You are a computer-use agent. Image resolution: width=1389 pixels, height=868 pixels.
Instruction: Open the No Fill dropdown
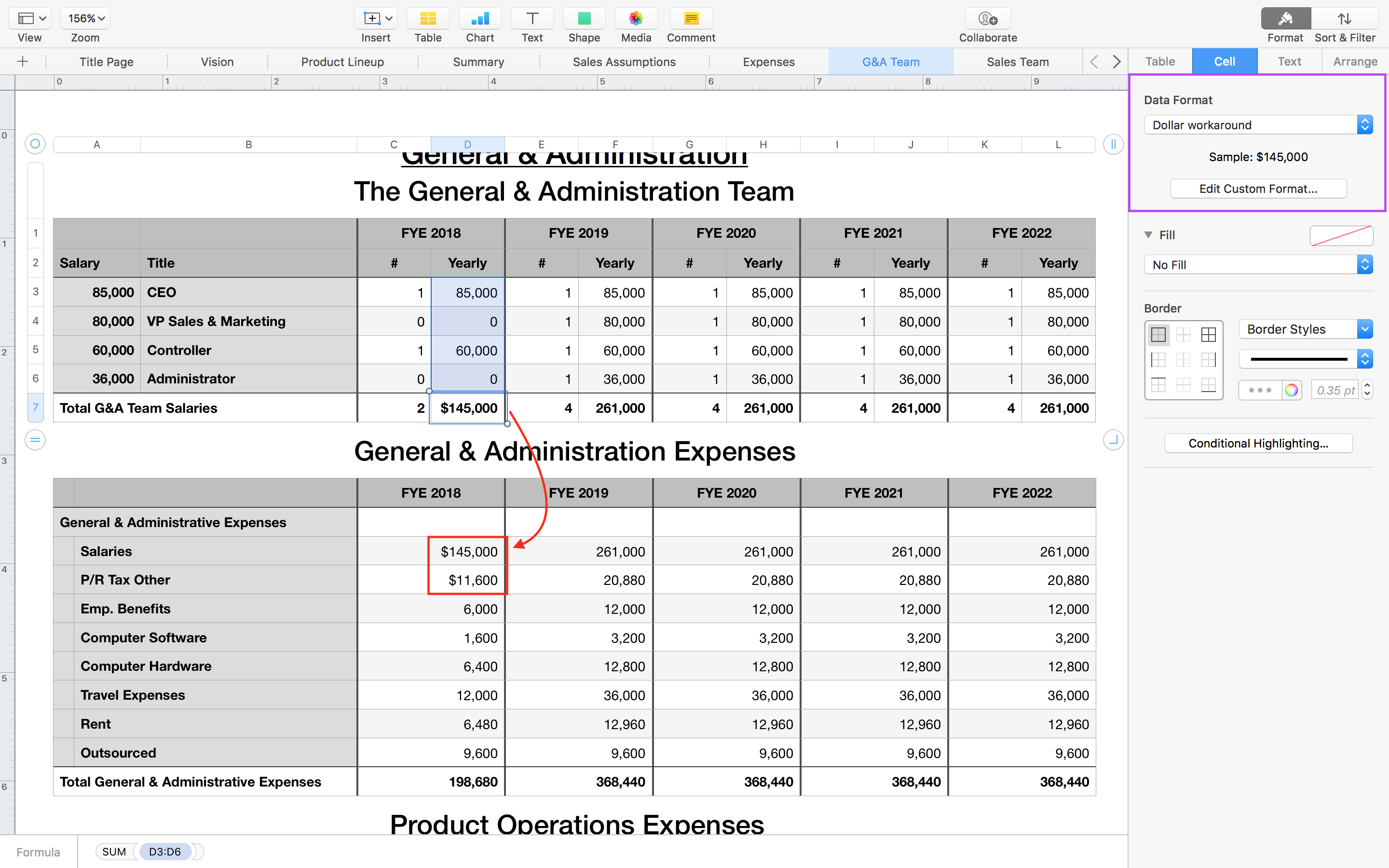(x=1257, y=265)
